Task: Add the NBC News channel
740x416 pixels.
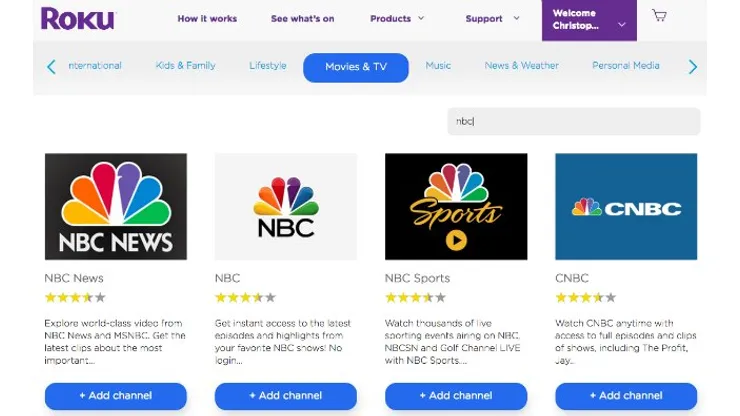Action: [x=116, y=396]
